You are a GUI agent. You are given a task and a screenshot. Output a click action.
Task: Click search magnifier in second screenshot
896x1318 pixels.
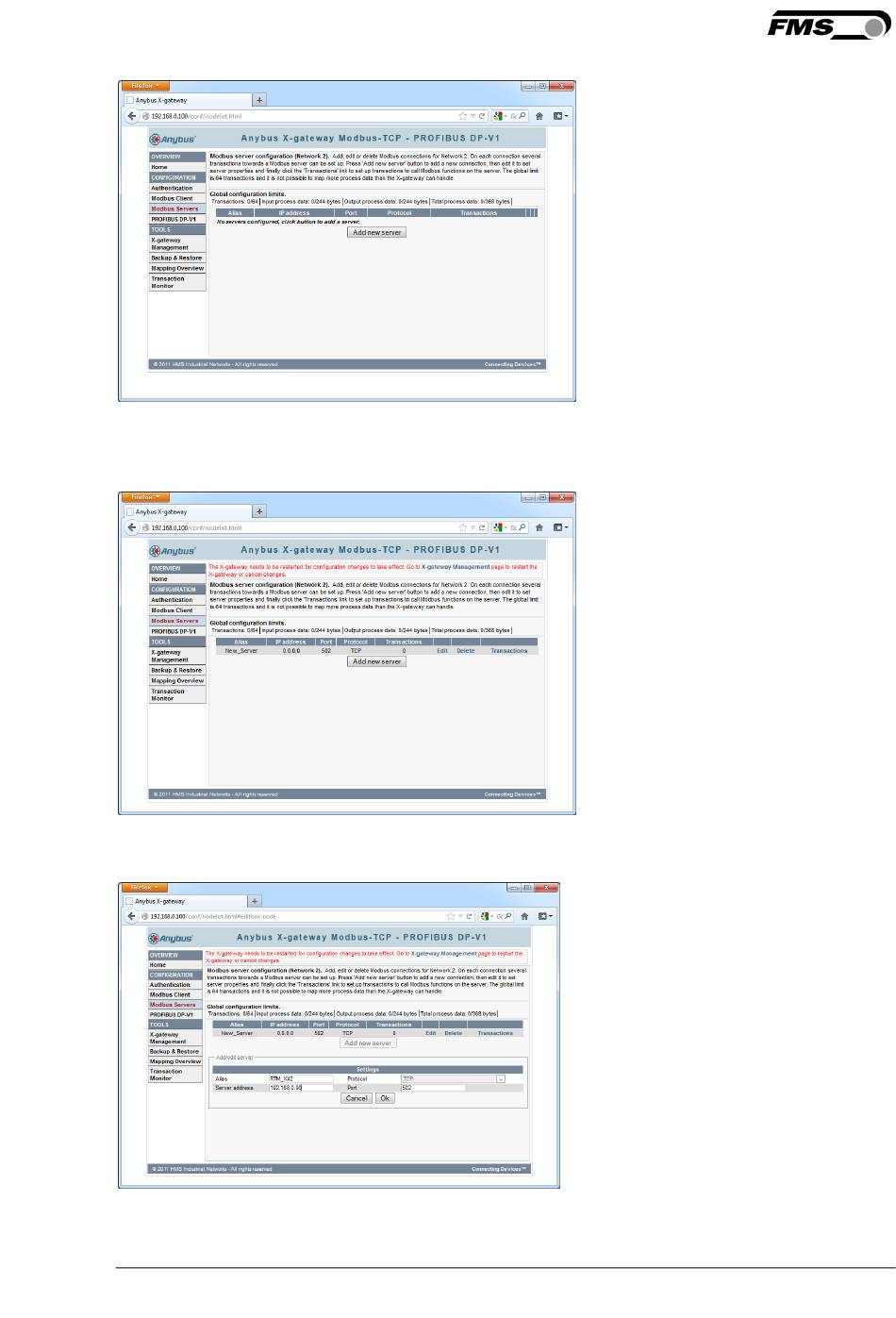coord(523,527)
